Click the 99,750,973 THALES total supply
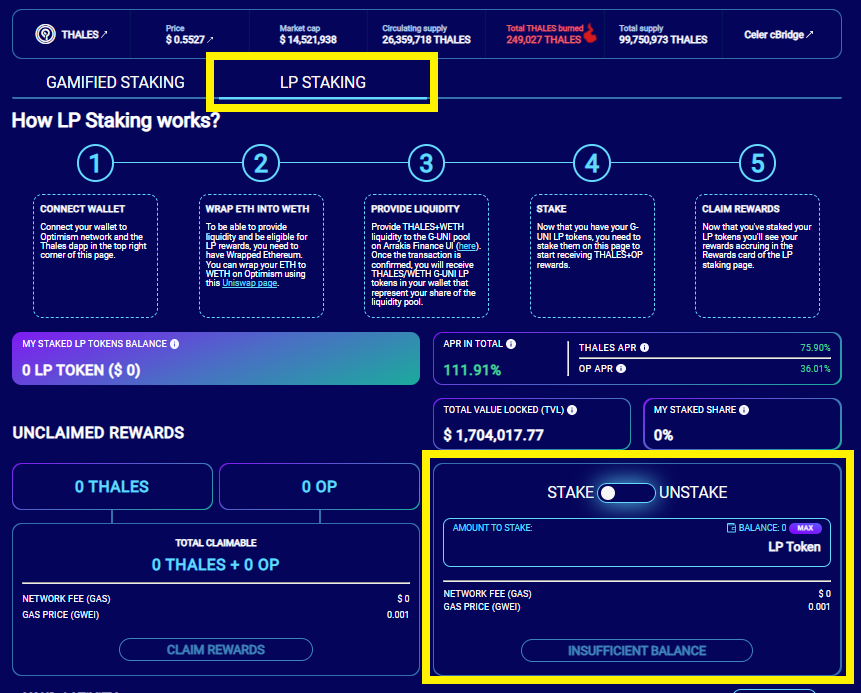This screenshot has width=861, height=693. coord(663,40)
